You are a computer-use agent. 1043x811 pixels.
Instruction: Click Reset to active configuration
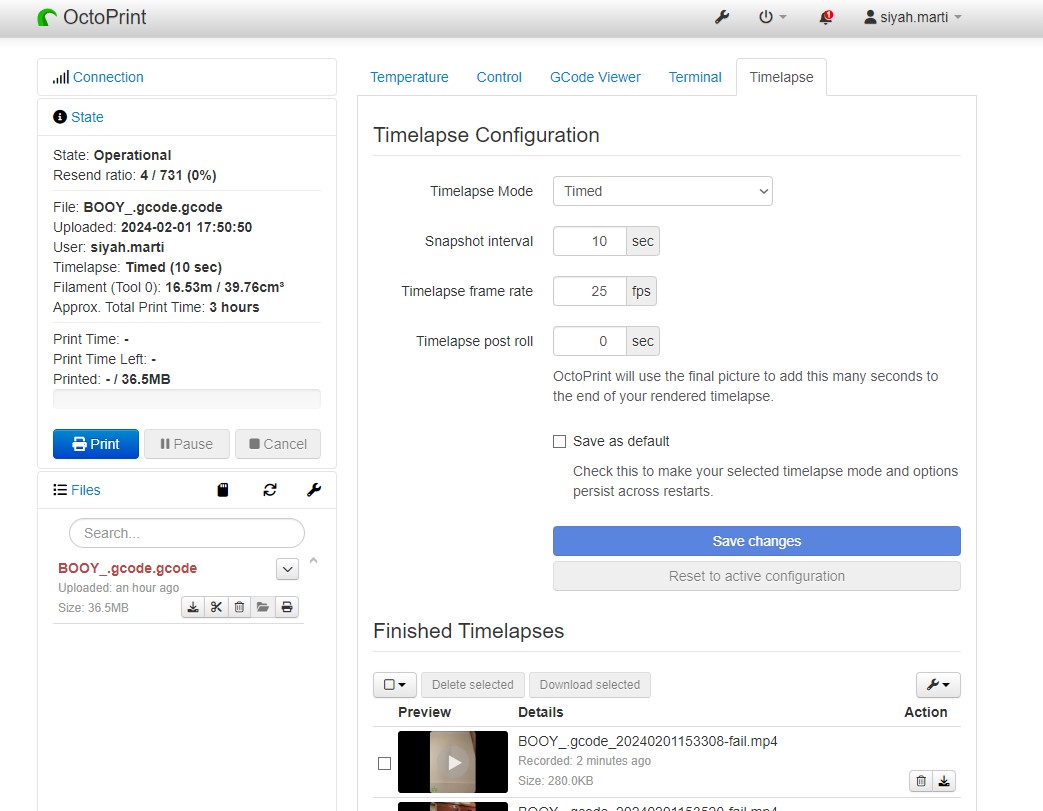(757, 576)
